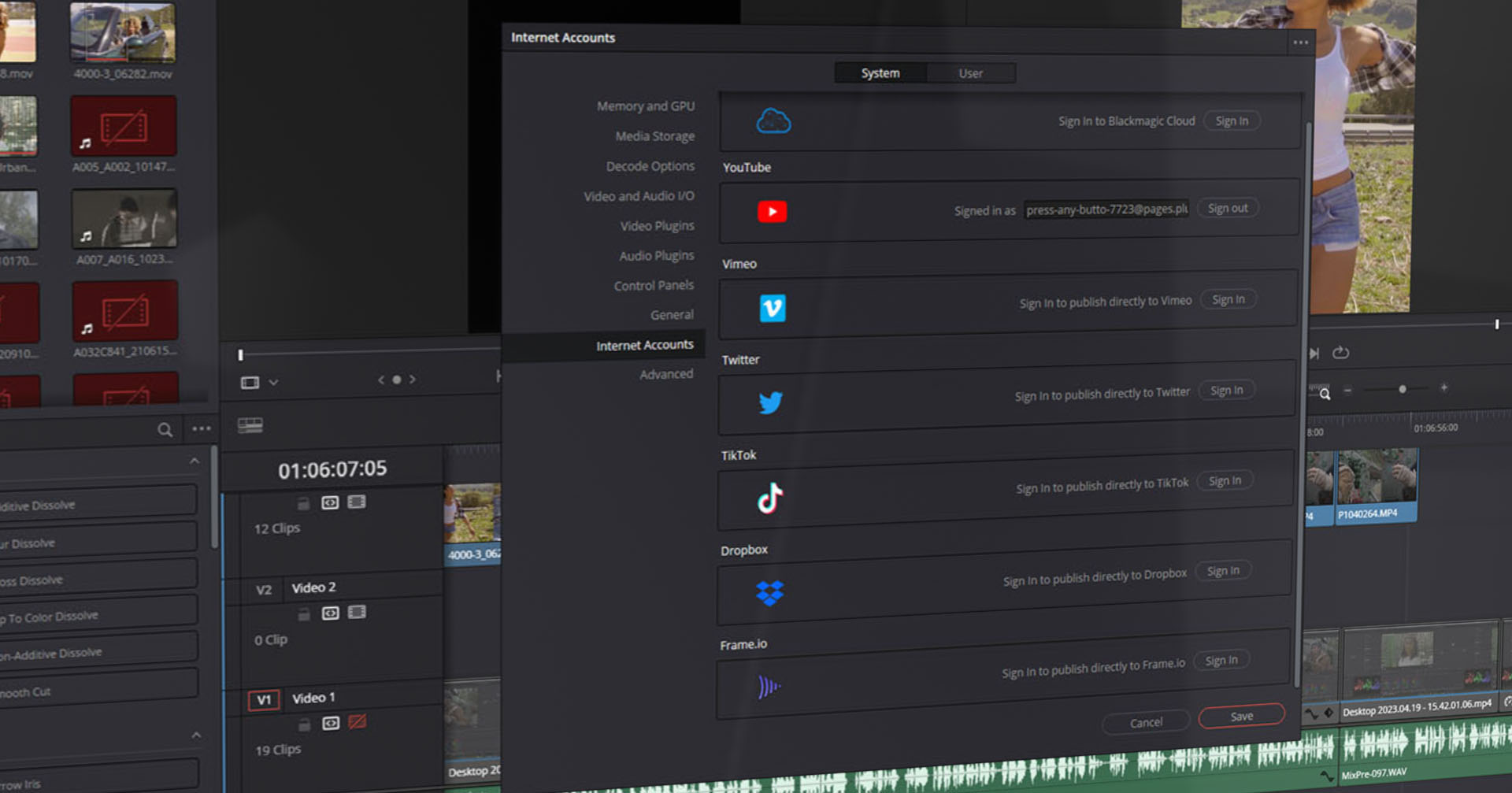Click the 01:06:07:05 timecode display
The width and height of the screenshot is (1512, 793).
click(x=332, y=470)
